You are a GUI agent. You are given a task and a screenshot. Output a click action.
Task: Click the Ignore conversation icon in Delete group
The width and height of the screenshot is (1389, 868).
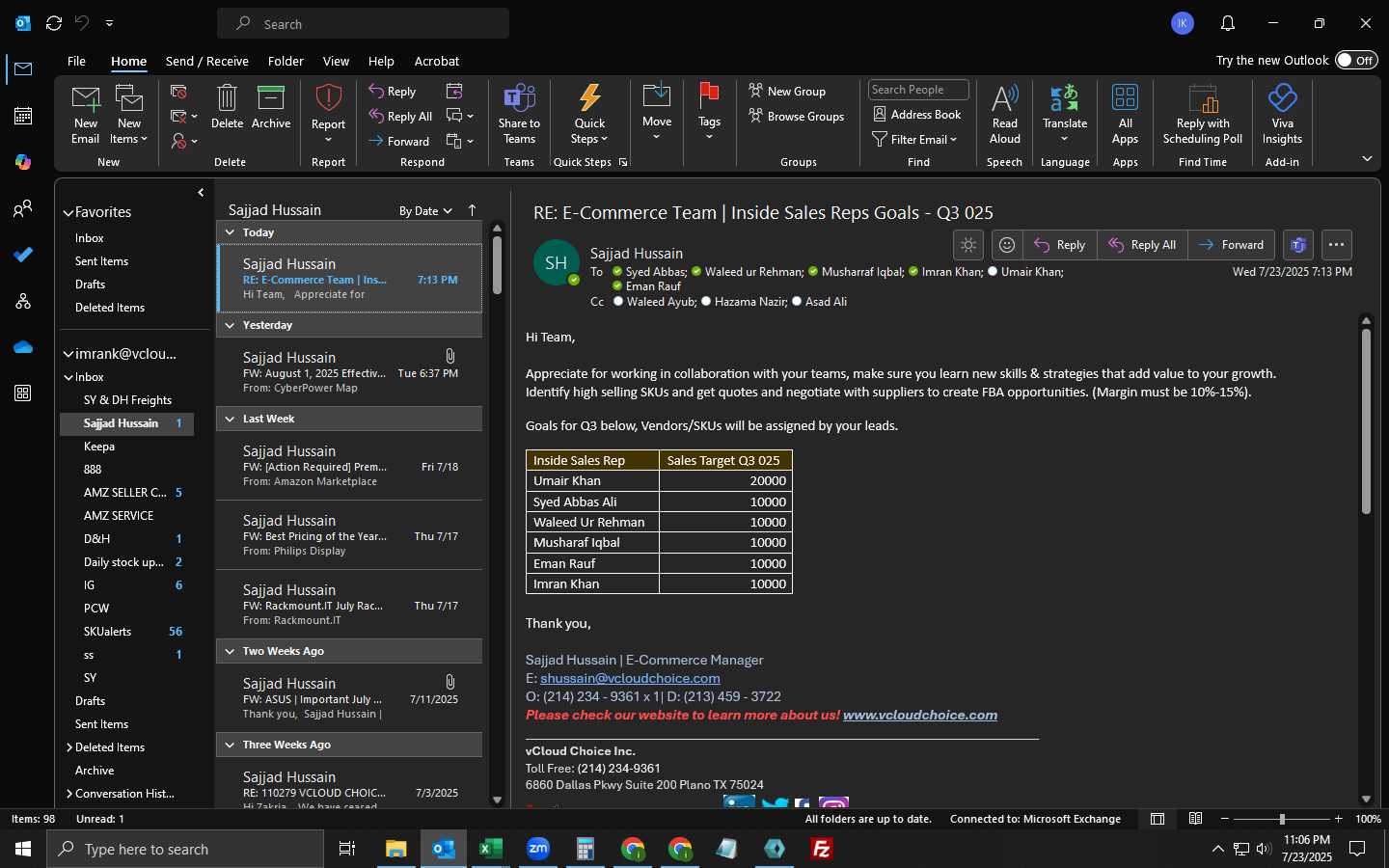pos(178,92)
